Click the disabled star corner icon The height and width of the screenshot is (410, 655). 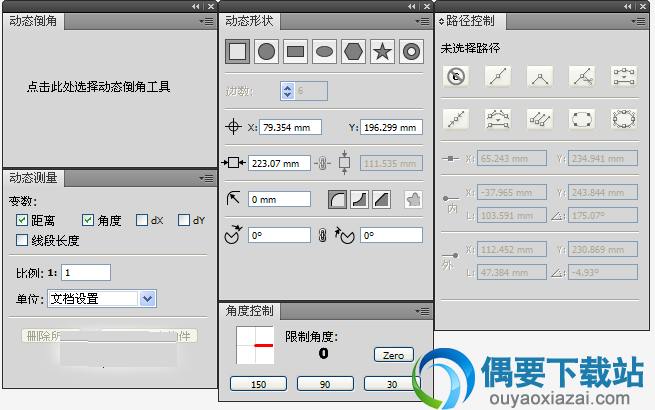tap(413, 200)
